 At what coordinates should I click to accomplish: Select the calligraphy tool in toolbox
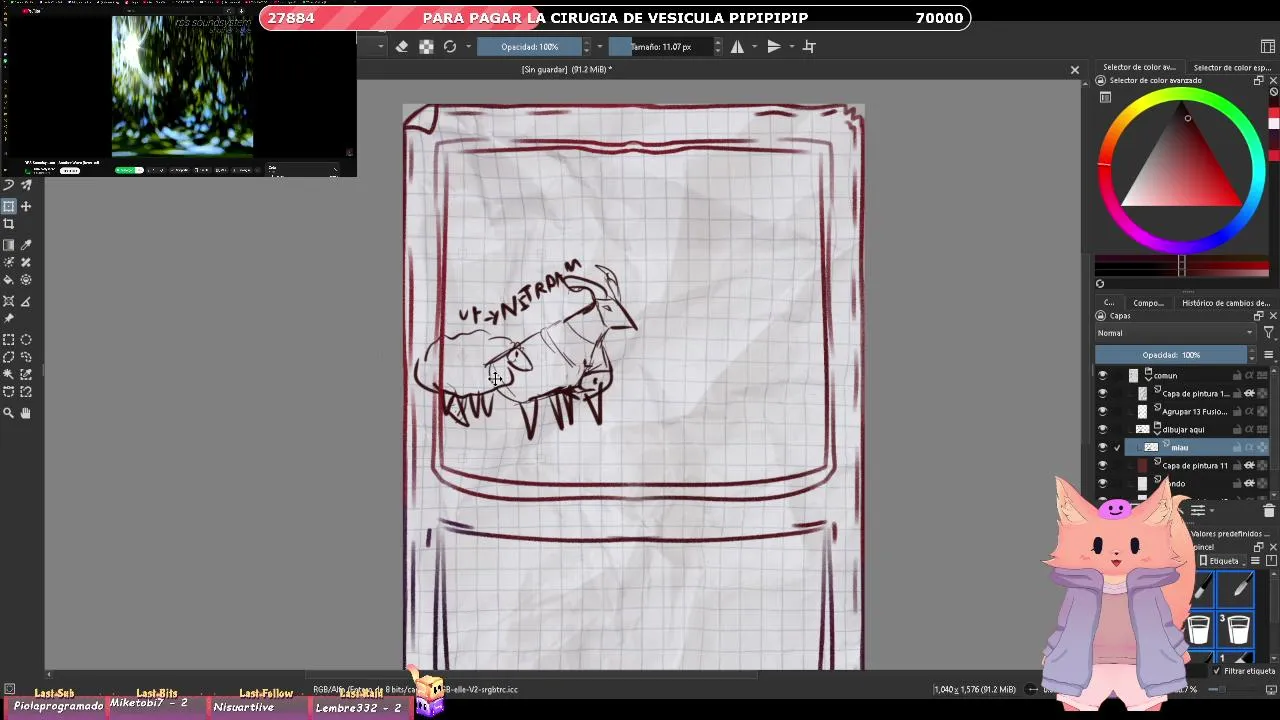(x=8, y=184)
